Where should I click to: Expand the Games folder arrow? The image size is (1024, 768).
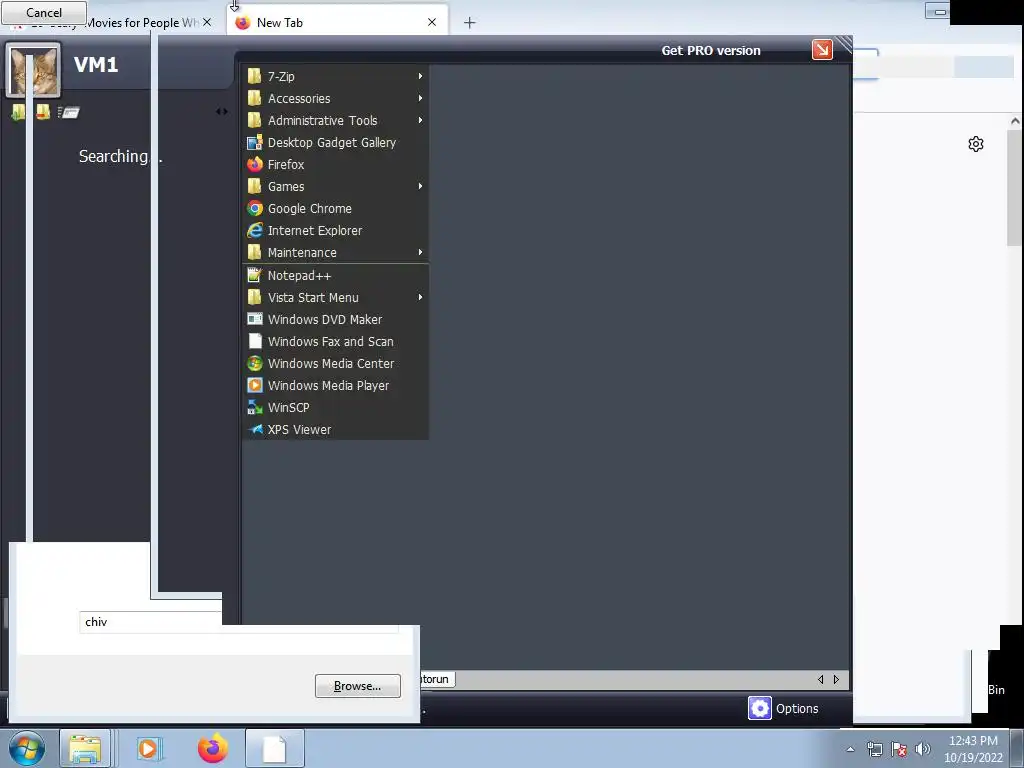click(x=421, y=187)
